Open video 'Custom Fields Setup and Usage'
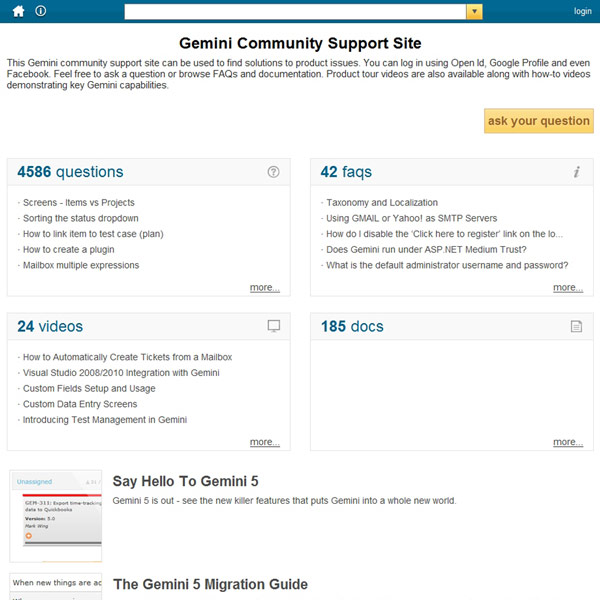The height and width of the screenshot is (600, 600). click(89, 388)
